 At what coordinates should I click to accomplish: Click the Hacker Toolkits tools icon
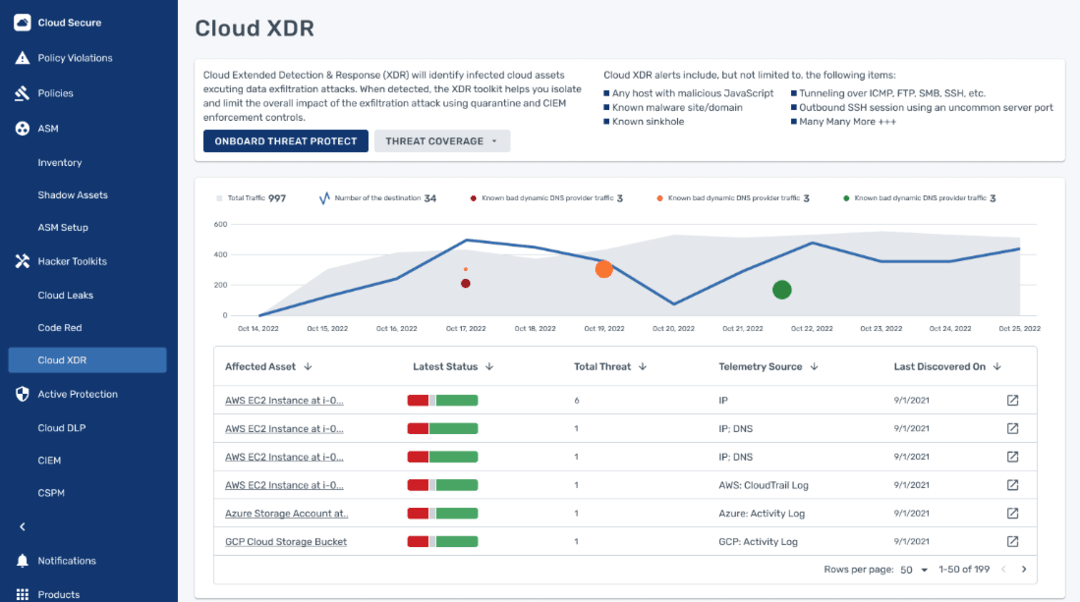pyautogui.click(x=22, y=261)
